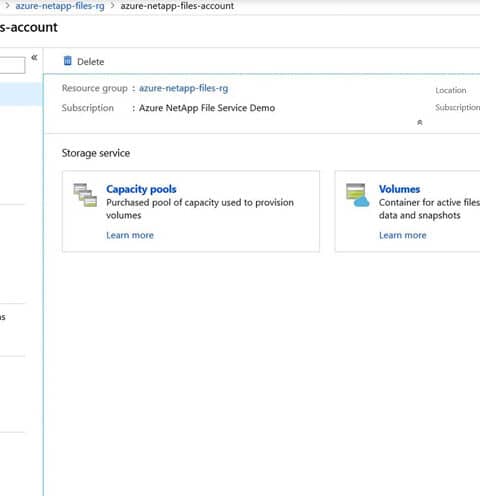This screenshot has width=480, height=496.
Task: Collapse the sidebar with the double-chevron icon
Action: coord(34,58)
